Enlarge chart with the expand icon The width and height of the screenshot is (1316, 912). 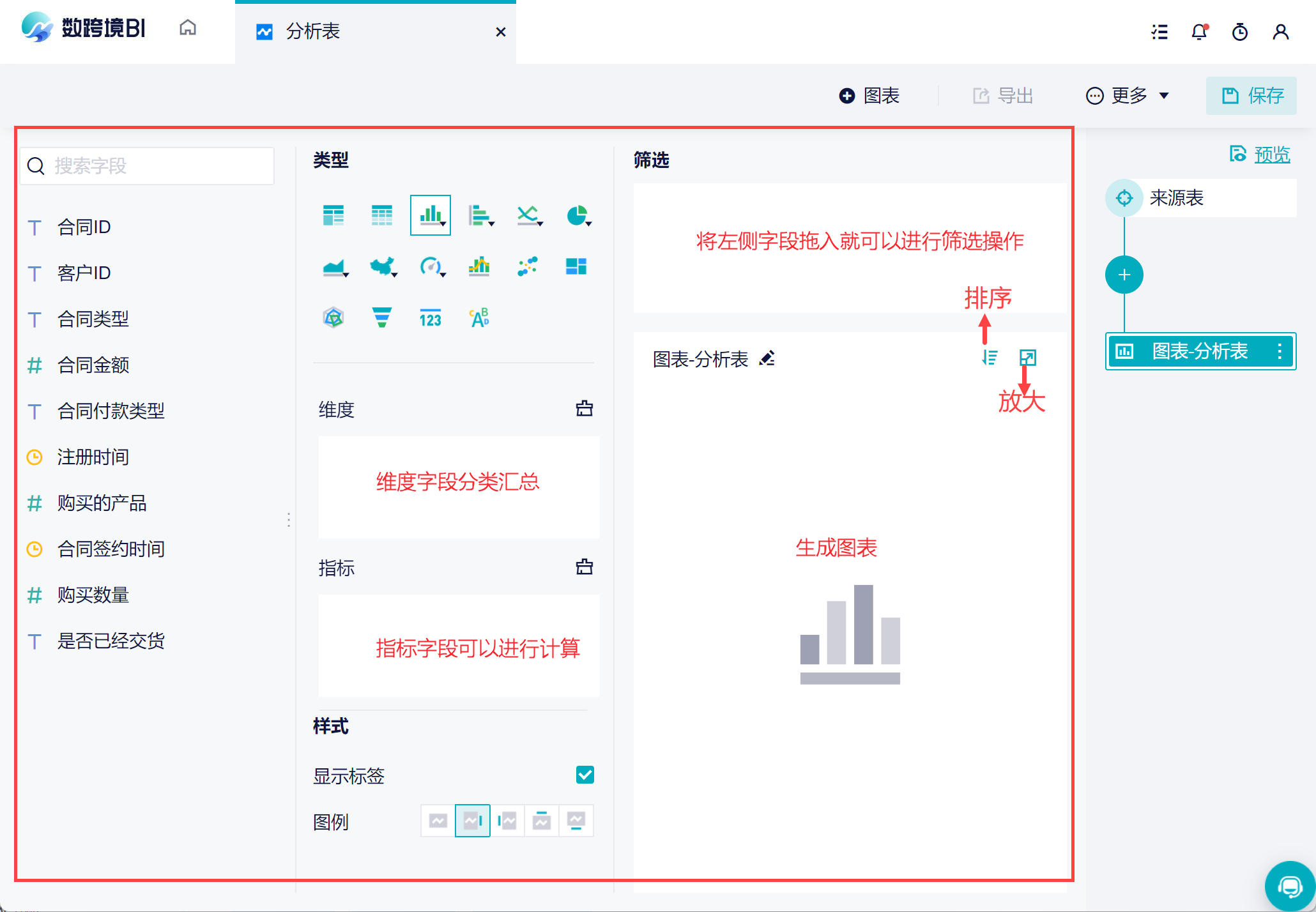(x=1028, y=358)
